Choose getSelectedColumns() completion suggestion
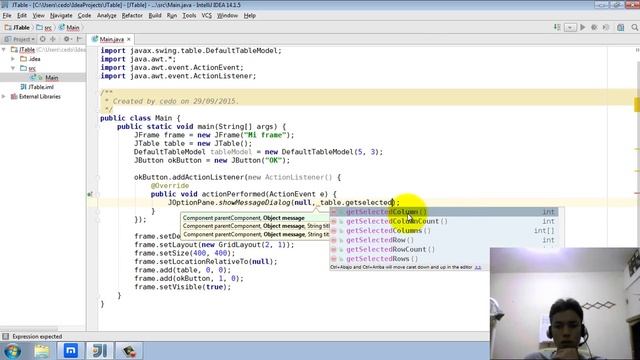The width and height of the screenshot is (640, 360). click(x=444, y=231)
